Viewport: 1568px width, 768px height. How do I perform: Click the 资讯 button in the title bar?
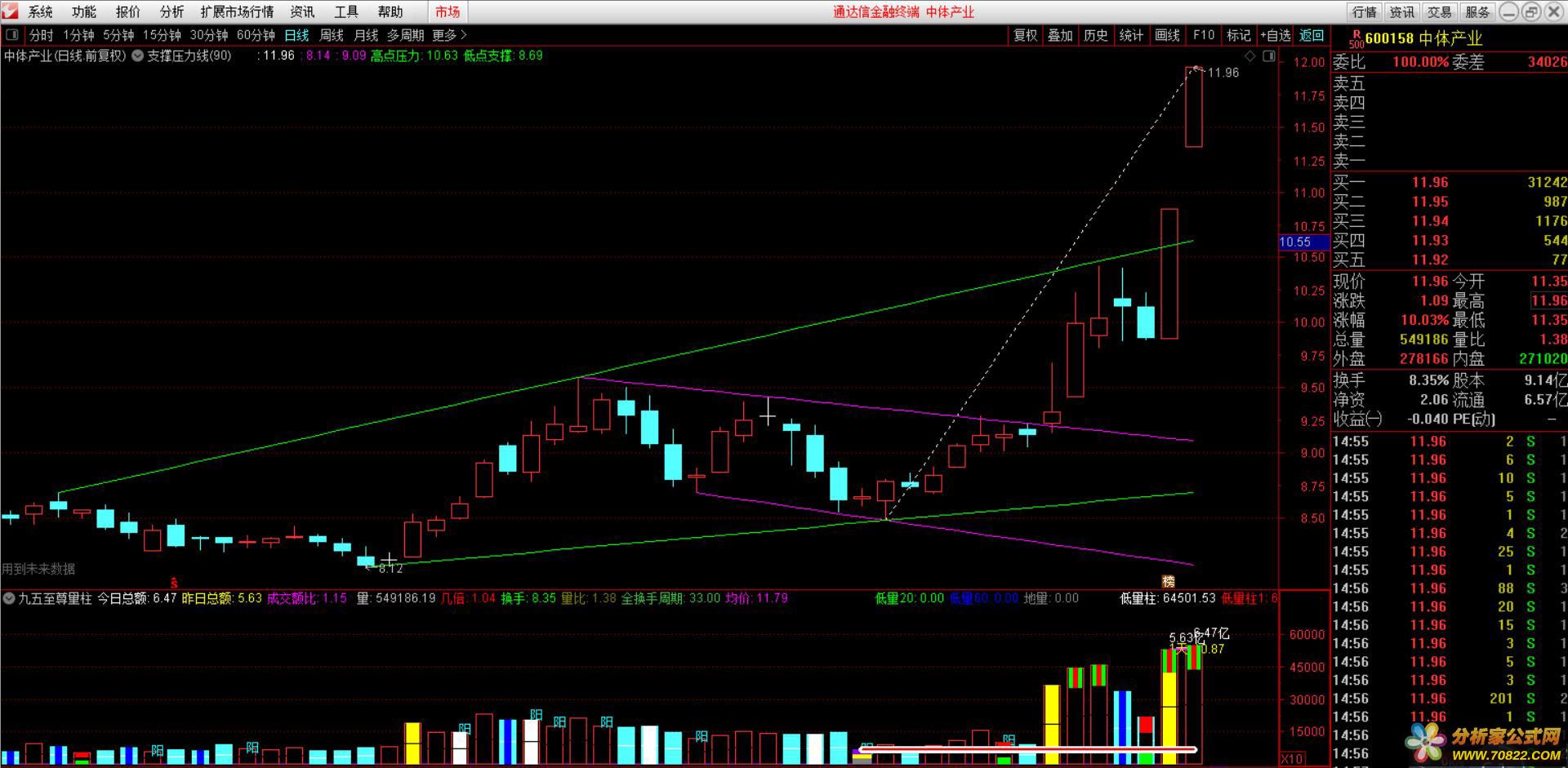tap(1402, 11)
